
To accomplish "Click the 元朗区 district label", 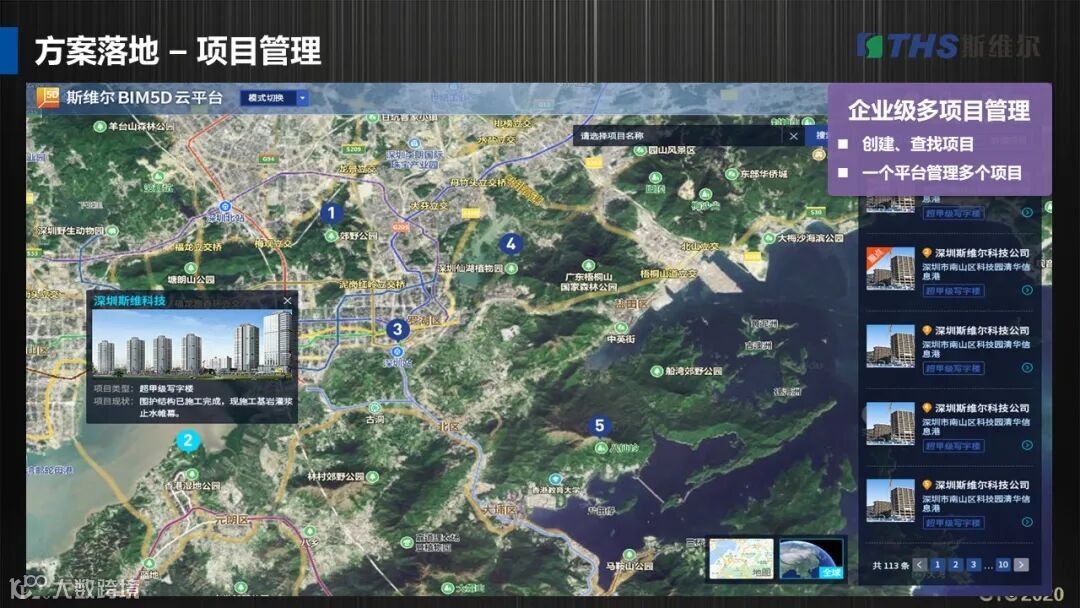I will [232, 519].
